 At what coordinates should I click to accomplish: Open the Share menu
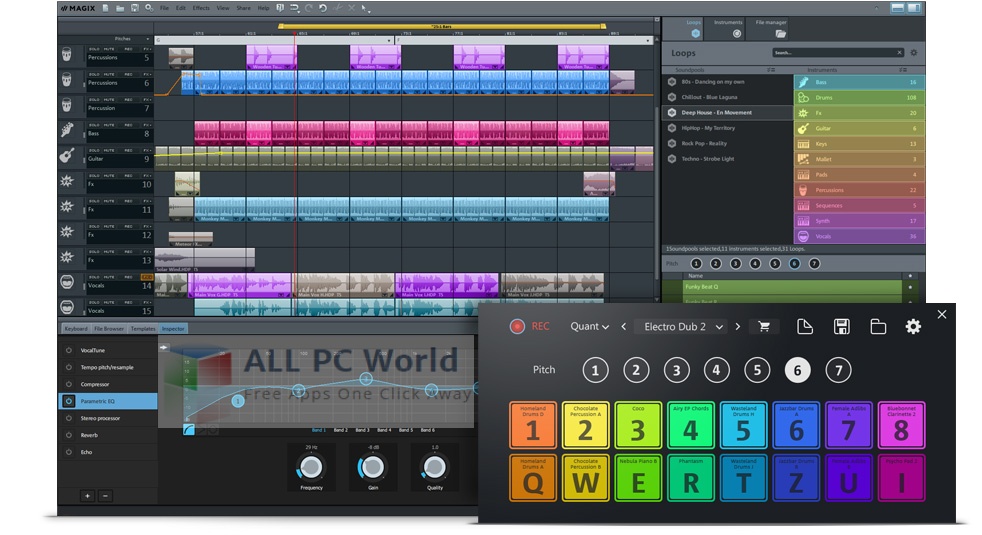coord(244,8)
